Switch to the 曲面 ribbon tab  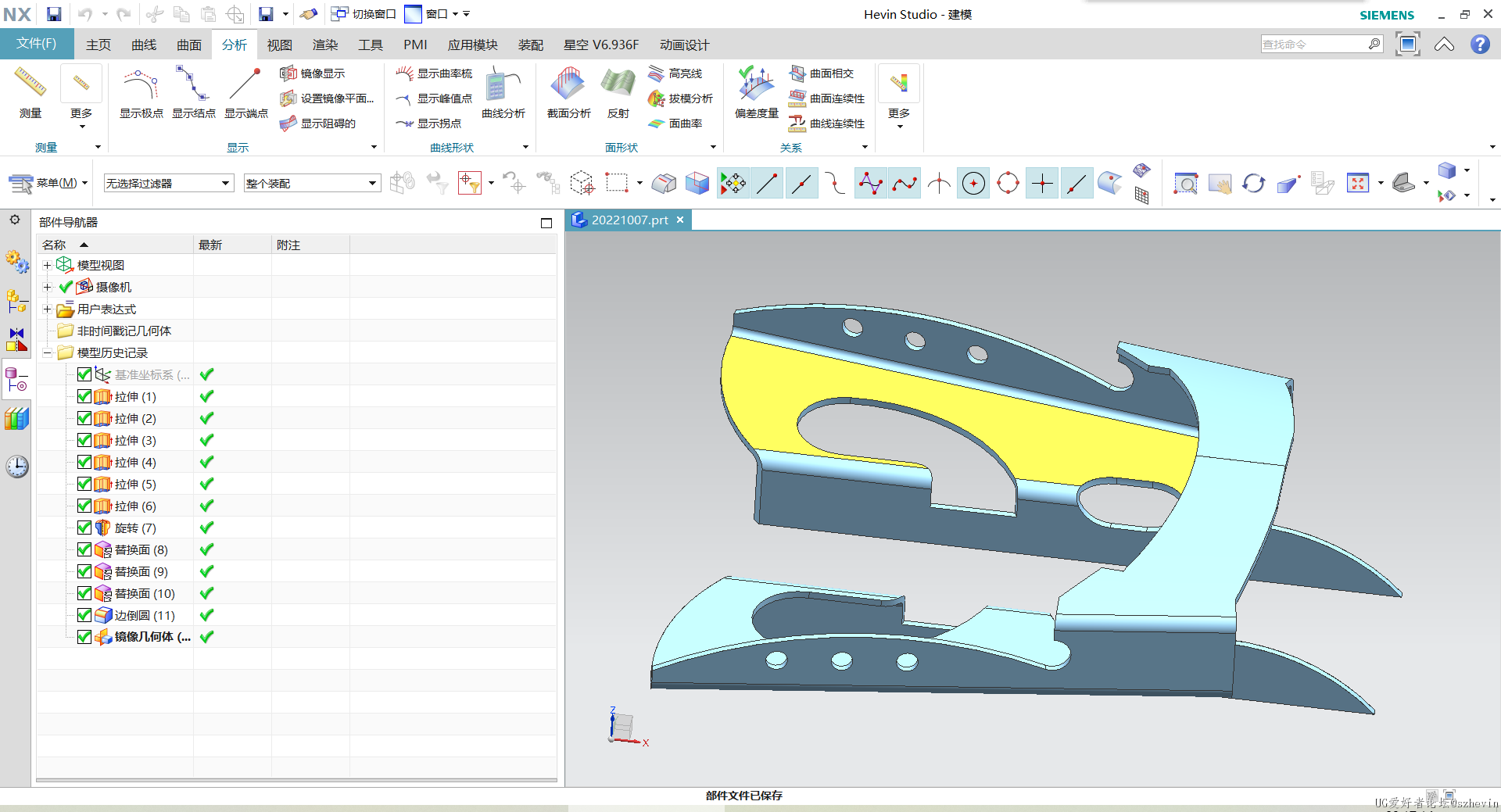(x=189, y=45)
